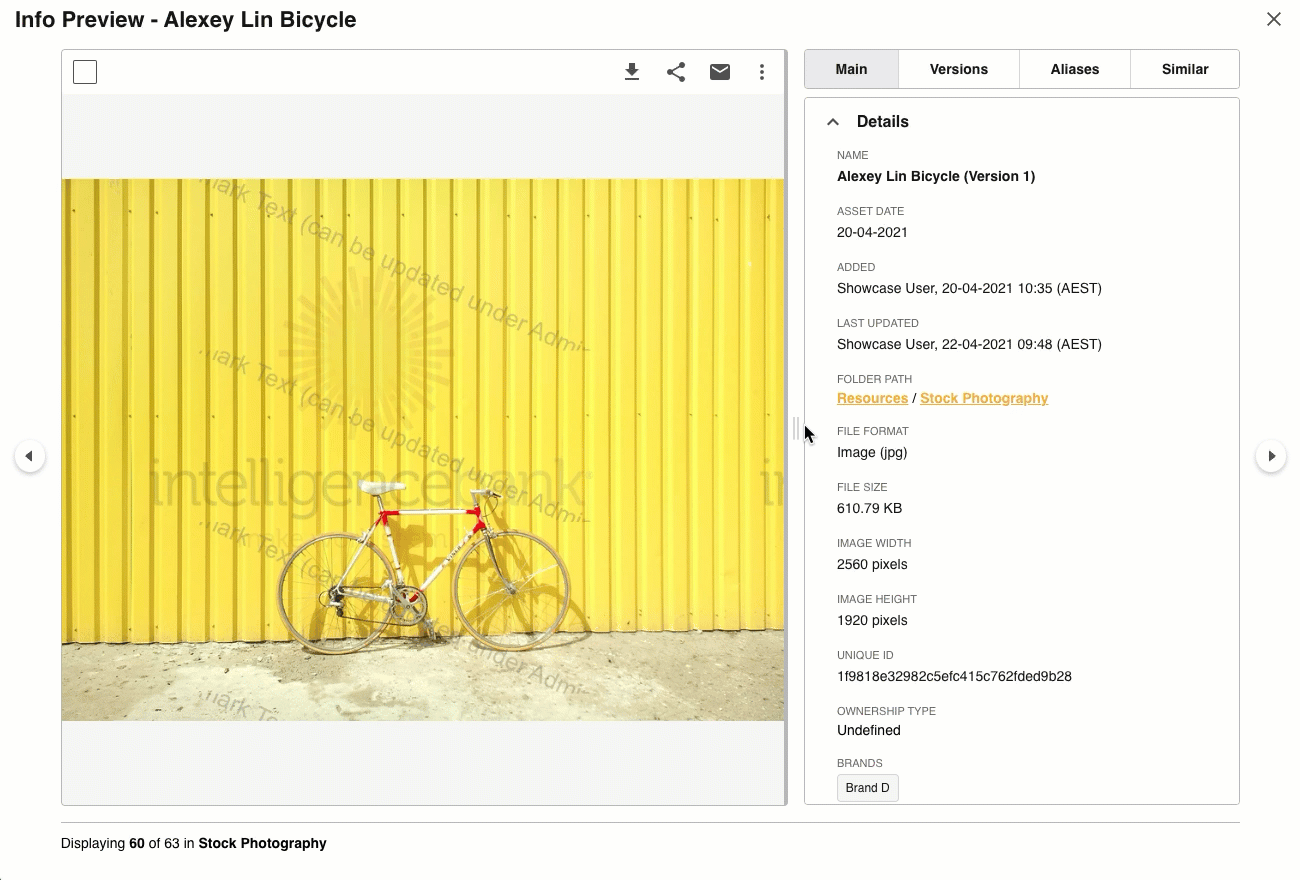The height and width of the screenshot is (880, 1300).
Task: Click the asset name 'Alexey Lin Bicycle (Version 1)'
Action: 935,176
